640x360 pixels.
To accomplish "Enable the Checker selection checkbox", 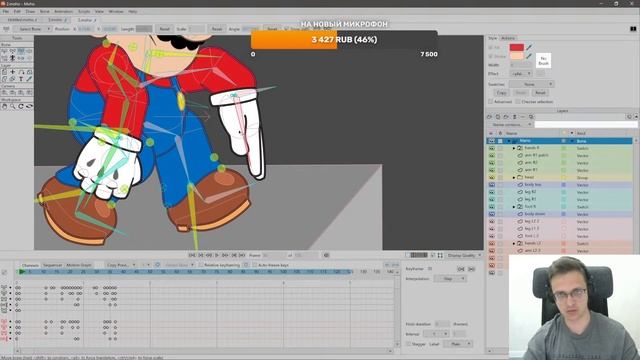I will (x=518, y=102).
